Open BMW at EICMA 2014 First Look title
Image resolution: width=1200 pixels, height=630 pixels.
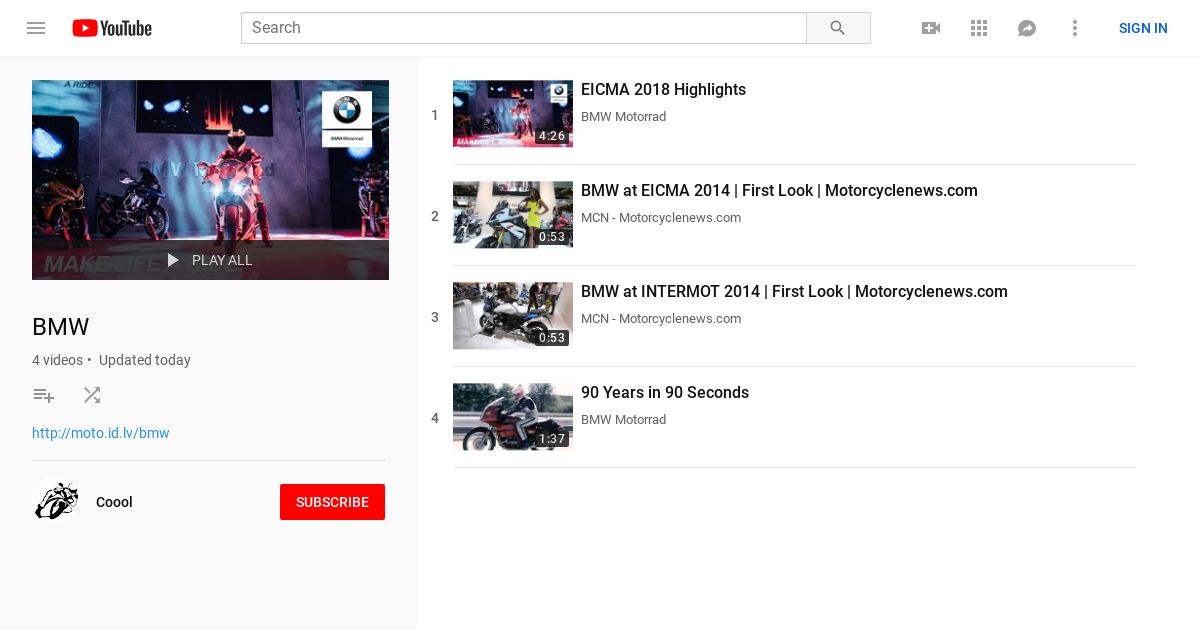[779, 191]
